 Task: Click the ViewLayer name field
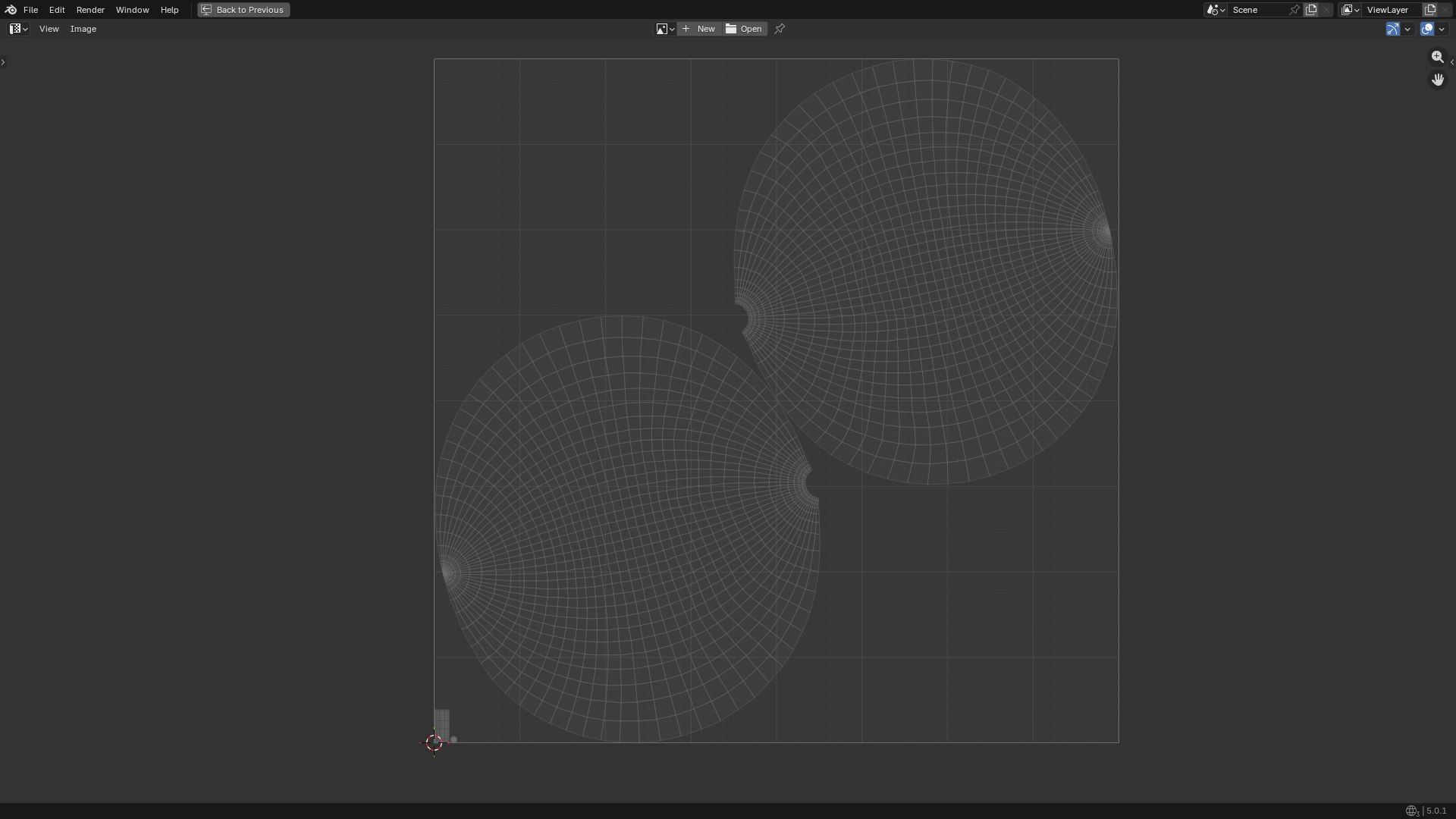click(1392, 10)
